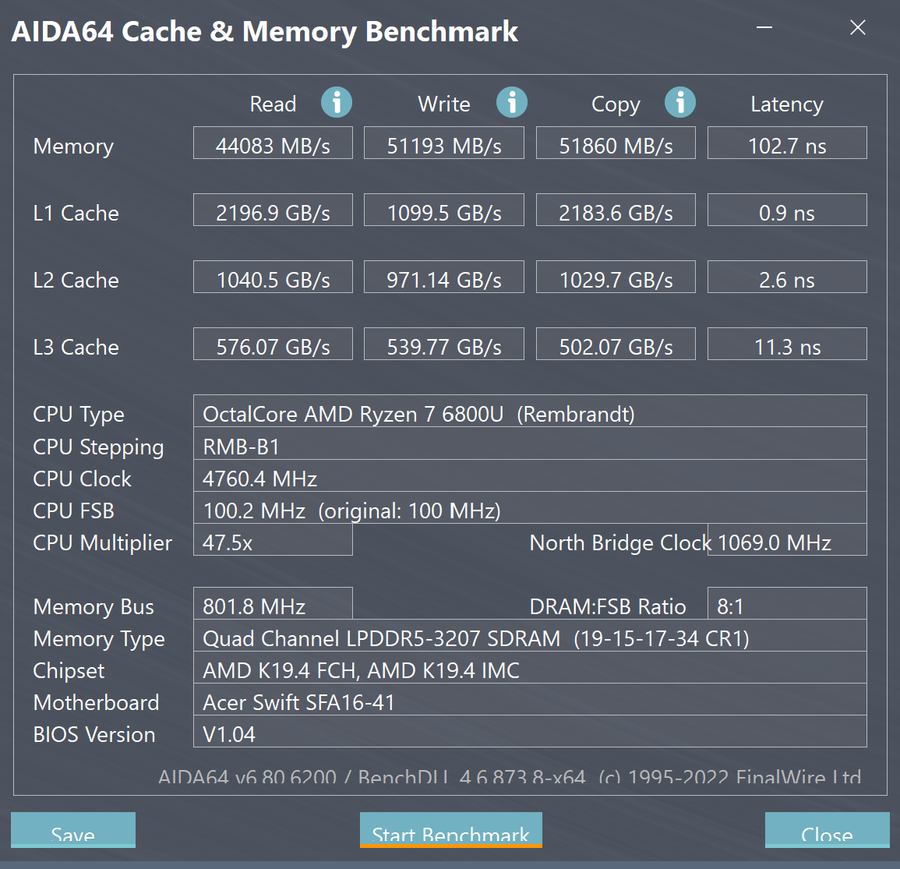The height and width of the screenshot is (869, 900).
Task: Select the Memory Read result field
Action: [273, 143]
